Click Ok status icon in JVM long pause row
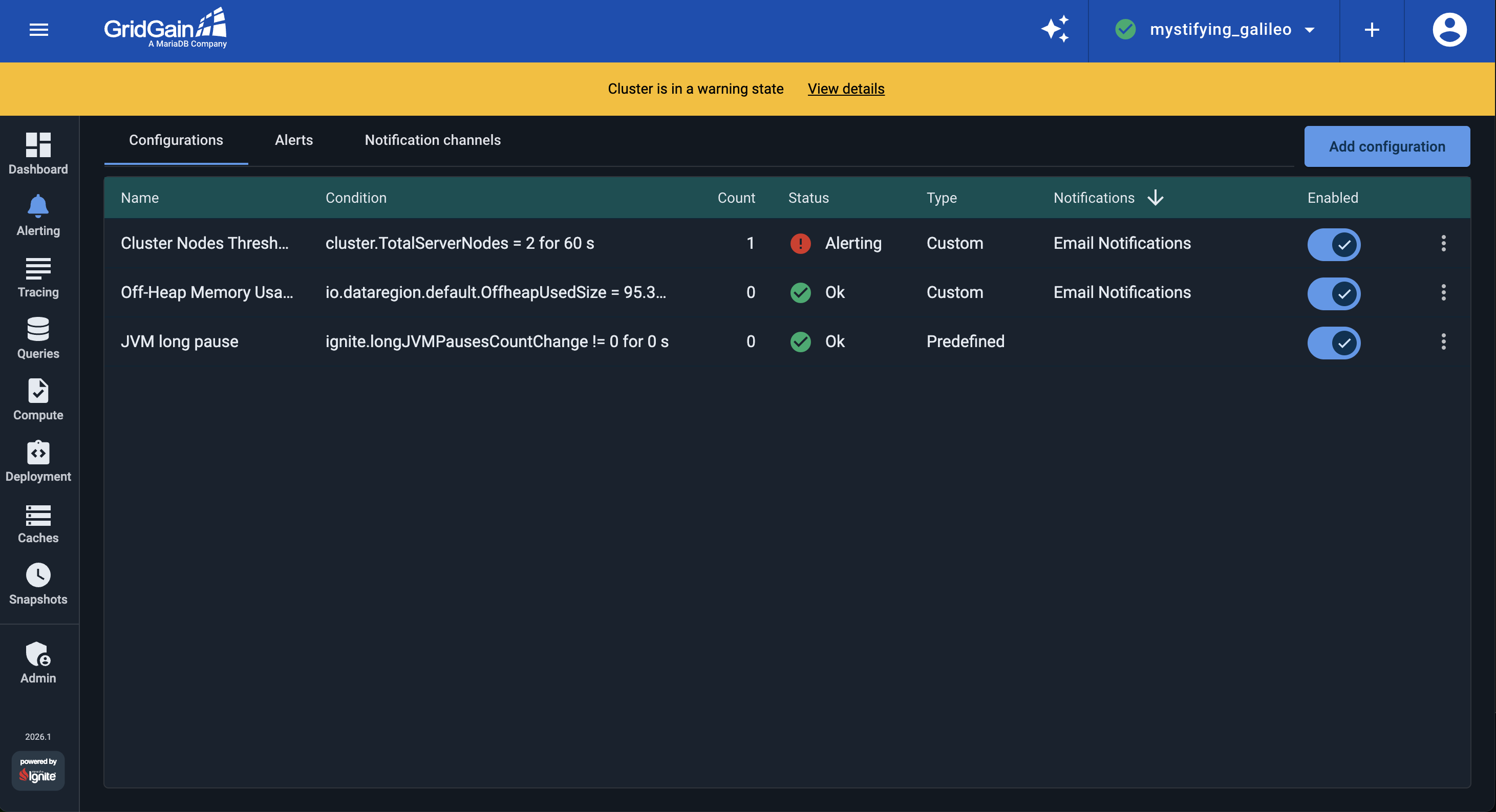This screenshot has height=812, width=1496. click(x=800, y=341)
